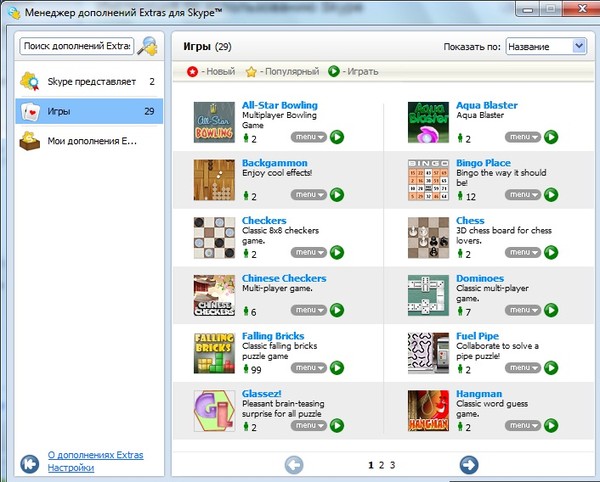Open the Bingo Place title link

(x=483, y=163)
